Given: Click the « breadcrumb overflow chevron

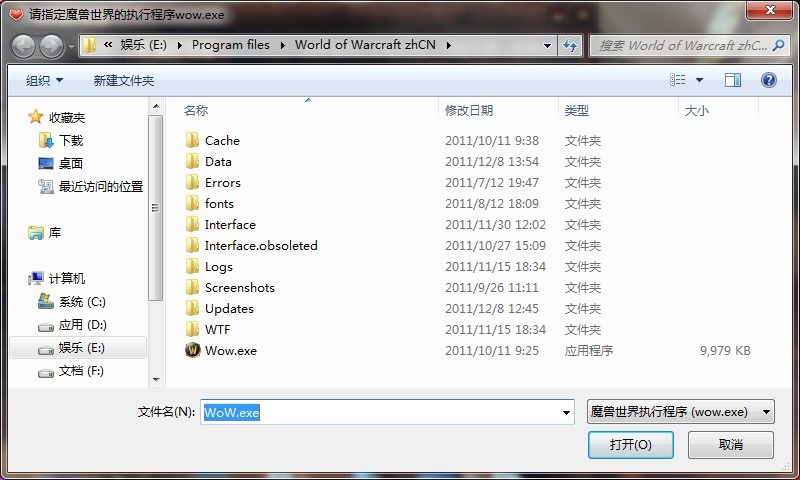Looking at the screenshot, I should (108, 45).
